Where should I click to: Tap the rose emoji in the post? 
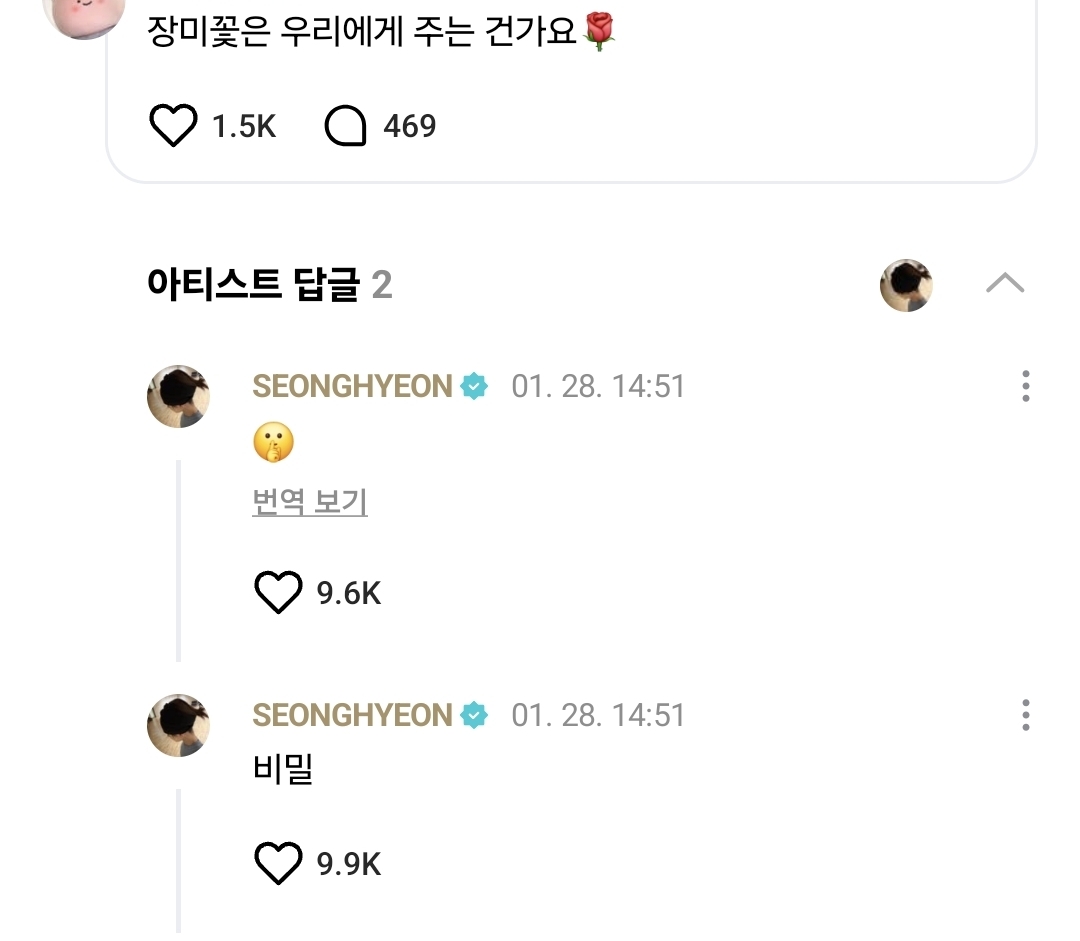point(599,31)
